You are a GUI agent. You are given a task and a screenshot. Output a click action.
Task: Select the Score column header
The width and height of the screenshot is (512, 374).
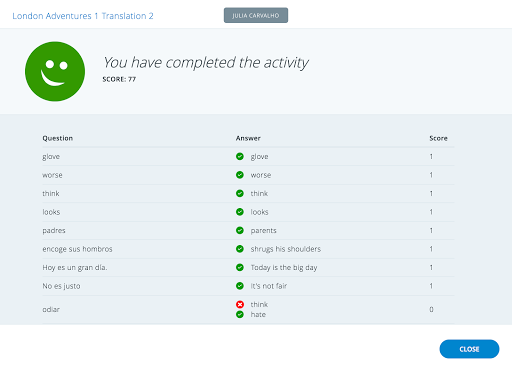[438, 138]
